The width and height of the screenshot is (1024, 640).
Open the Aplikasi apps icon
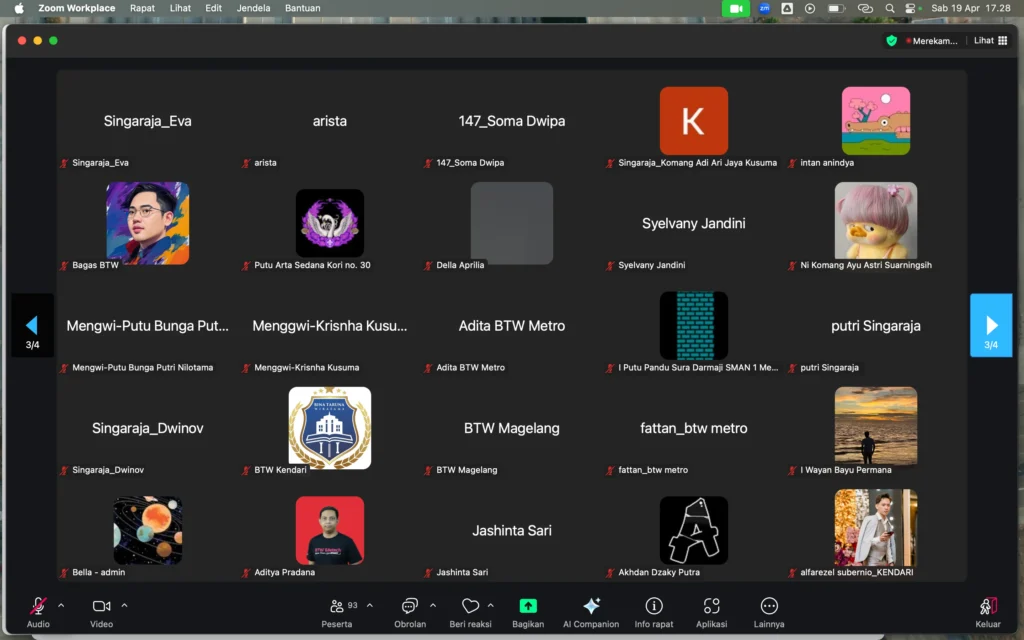tap(711, 606)
